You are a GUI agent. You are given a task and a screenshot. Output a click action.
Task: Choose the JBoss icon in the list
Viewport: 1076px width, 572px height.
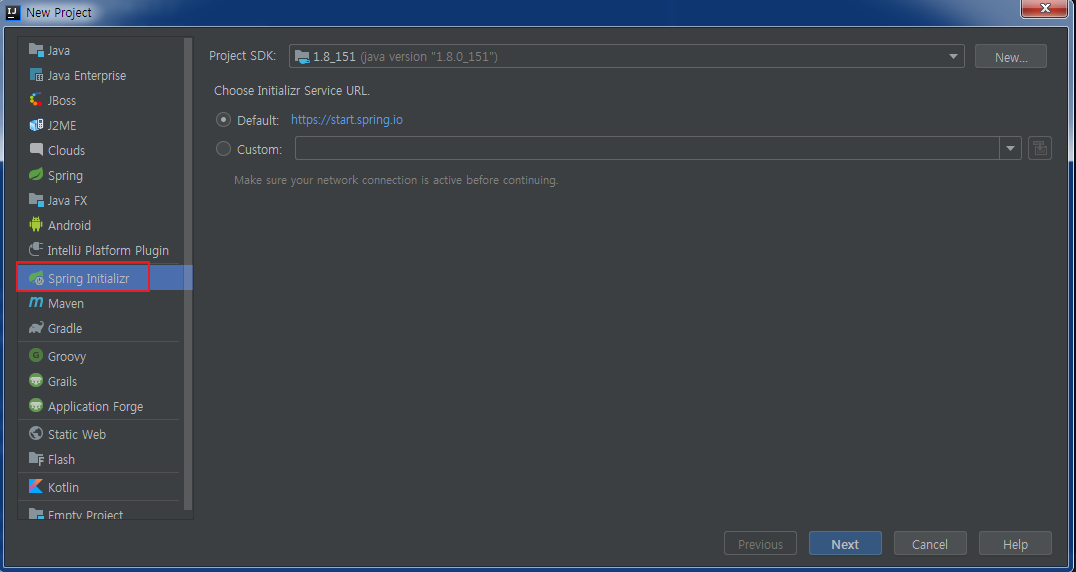[36, 100]
